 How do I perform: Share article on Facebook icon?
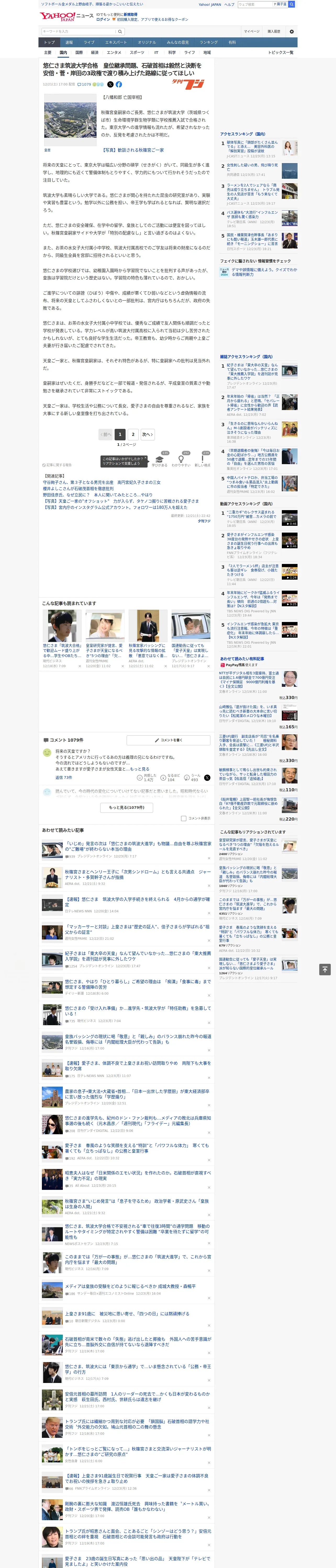click(x=119, y=85)
